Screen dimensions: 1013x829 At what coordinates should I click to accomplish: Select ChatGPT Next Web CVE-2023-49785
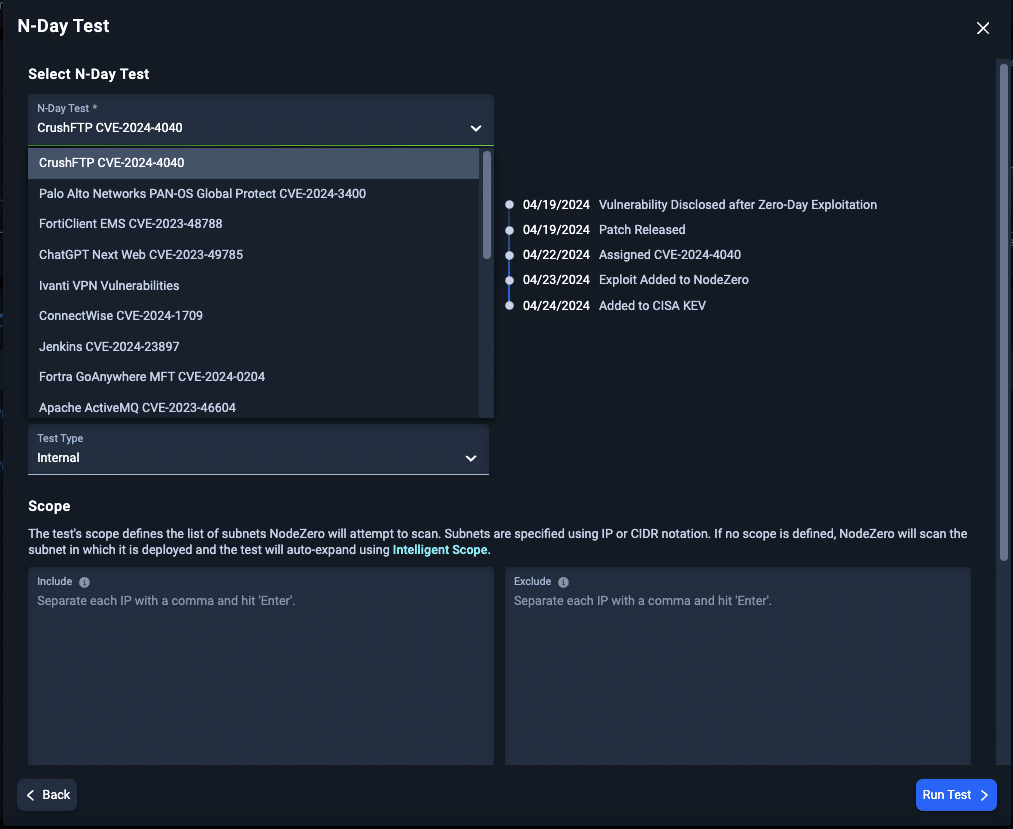tap(254, 255)
